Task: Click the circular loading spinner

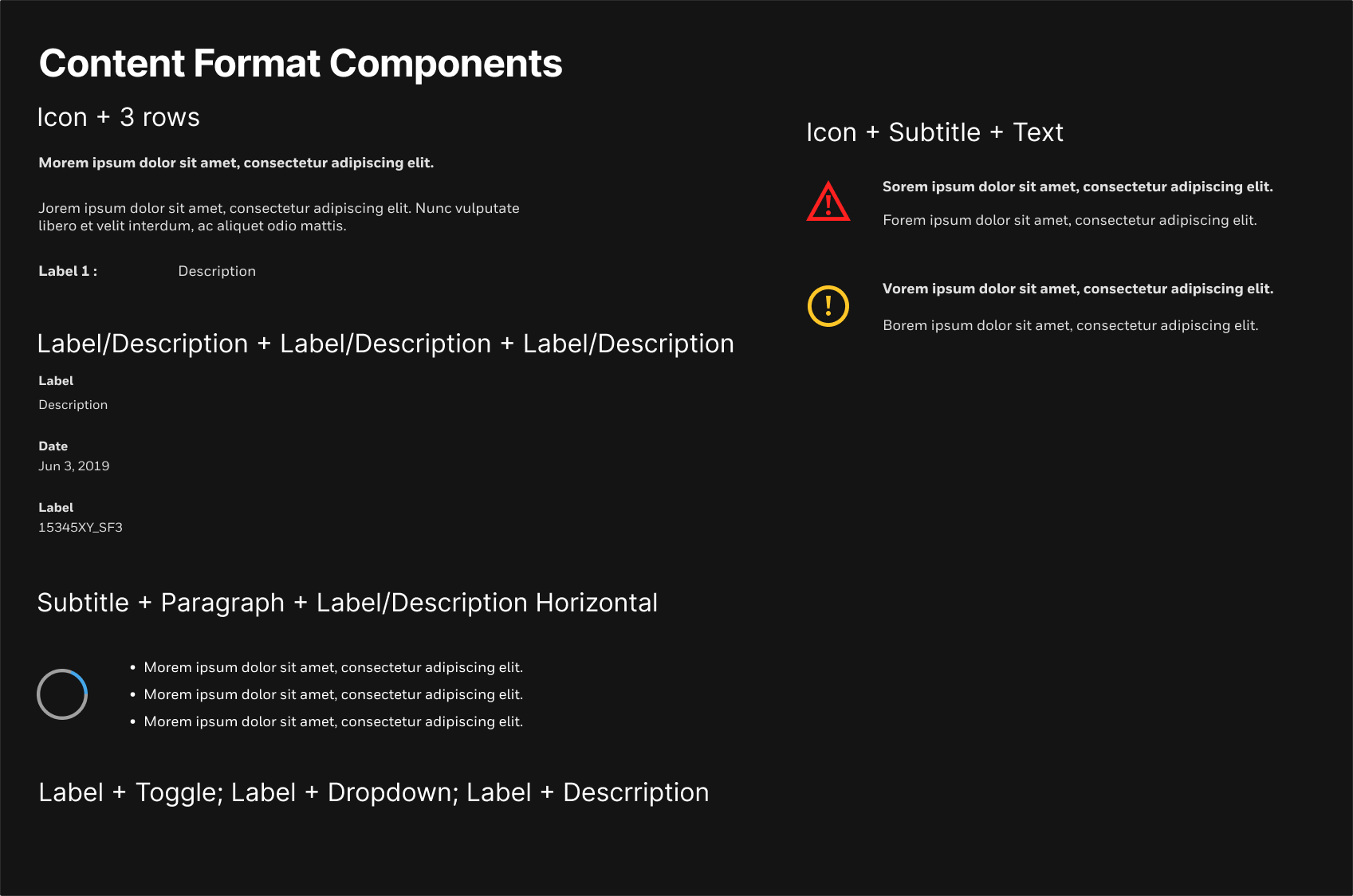Action: [x=62, y=694]
